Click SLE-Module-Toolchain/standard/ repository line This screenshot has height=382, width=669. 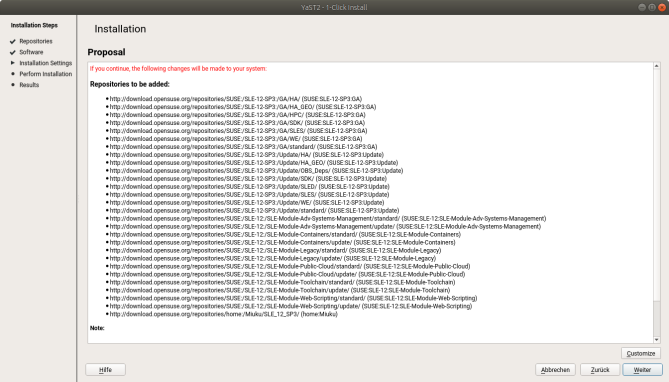point(282,282)
